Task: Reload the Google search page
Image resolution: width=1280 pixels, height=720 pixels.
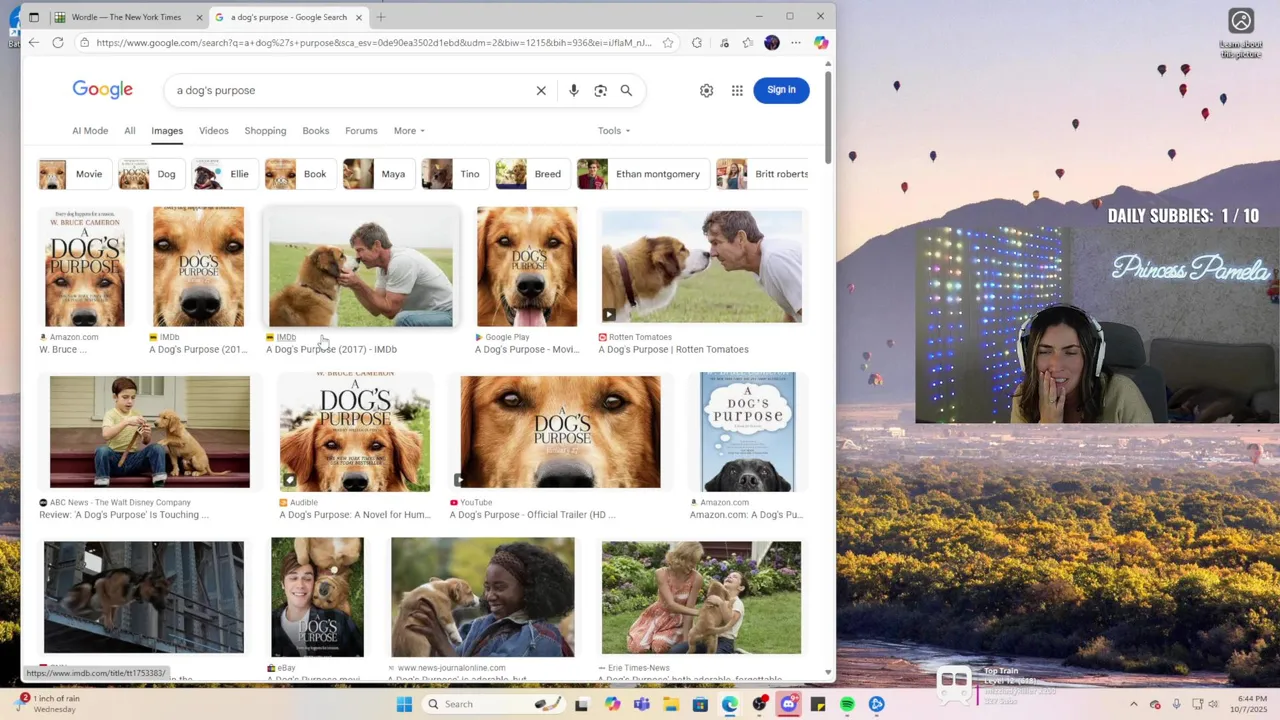Action: pyautogui.click(x=58, y=43)
